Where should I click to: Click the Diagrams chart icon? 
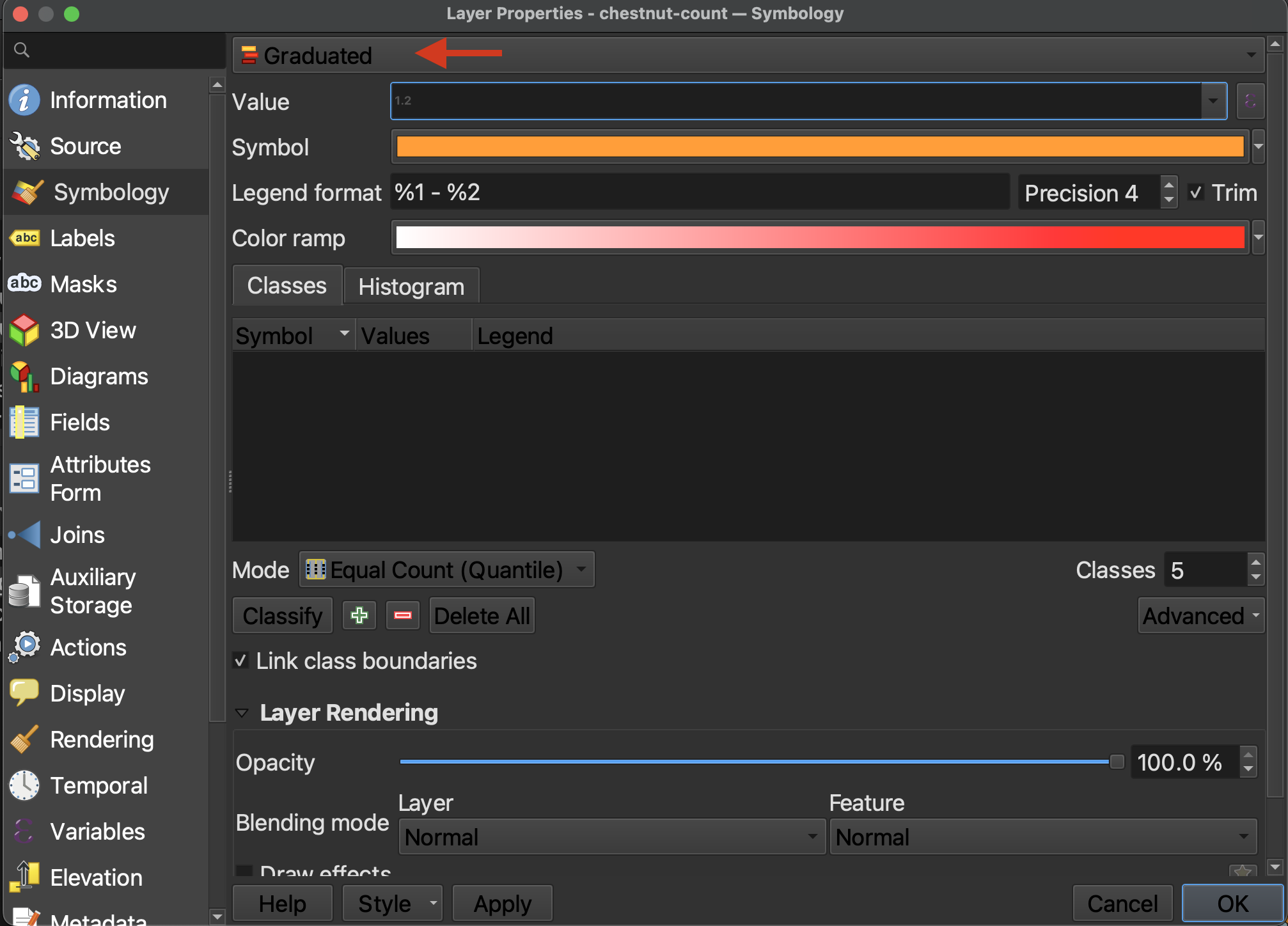click(x=24, y=377)
